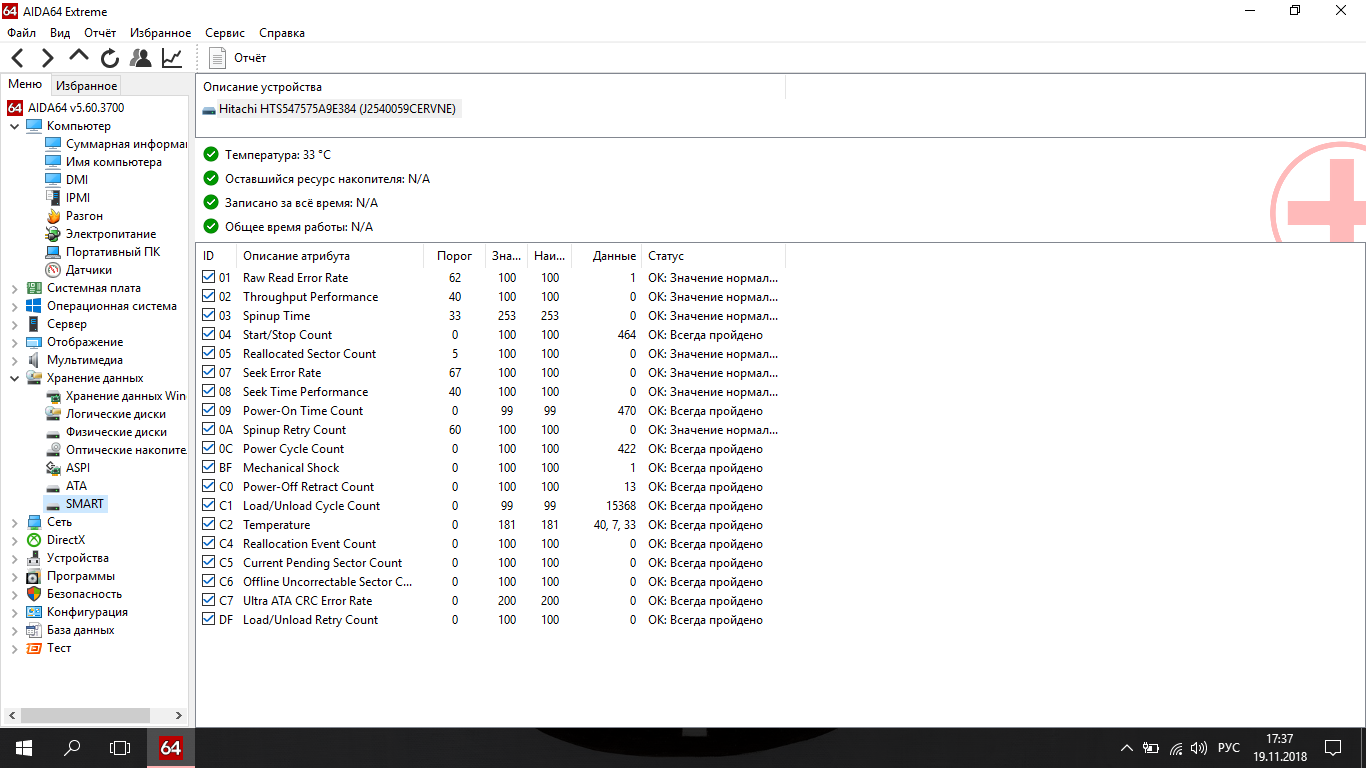Toggle Spinup Time attribute checkbox
Image resolution: width=1366 pixels, height=768 pixels.
point(208,315)
